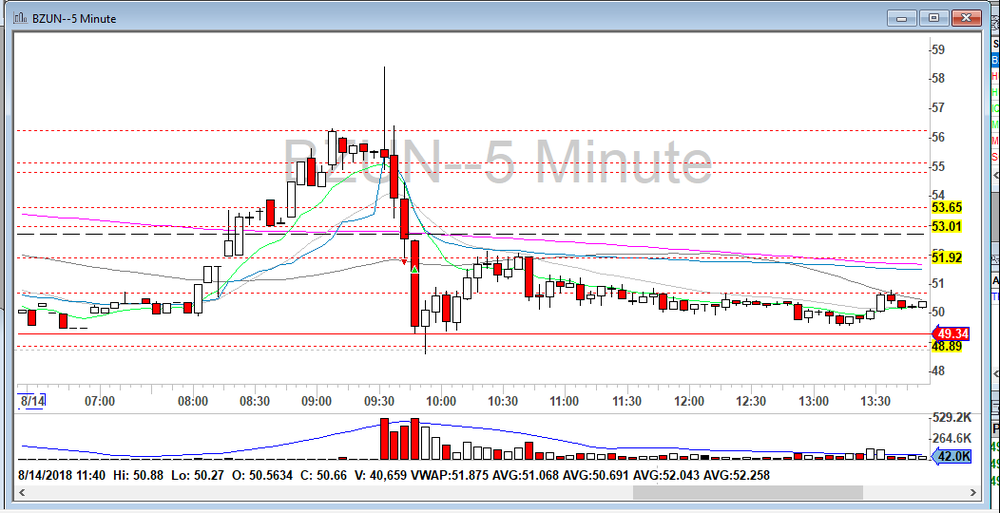Viewport: 1000px width, 513px height.
Task: Click the 09:30 time axis label
Action: pos(379,401)
